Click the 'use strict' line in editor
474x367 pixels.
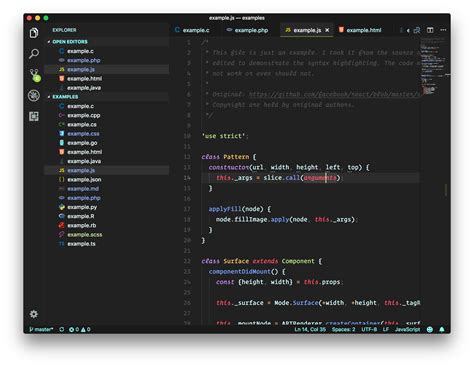[x=225, y=136]
